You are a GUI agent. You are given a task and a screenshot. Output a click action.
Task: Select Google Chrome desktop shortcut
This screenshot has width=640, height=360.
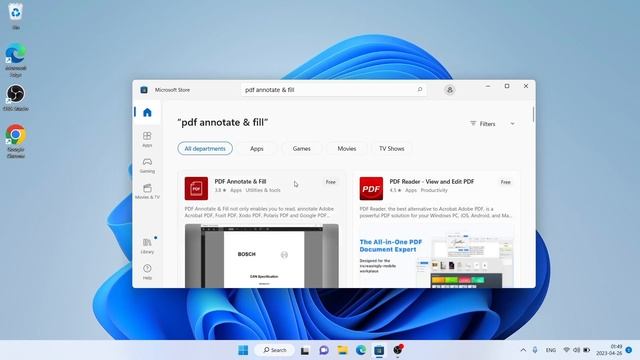pos(16,141)
